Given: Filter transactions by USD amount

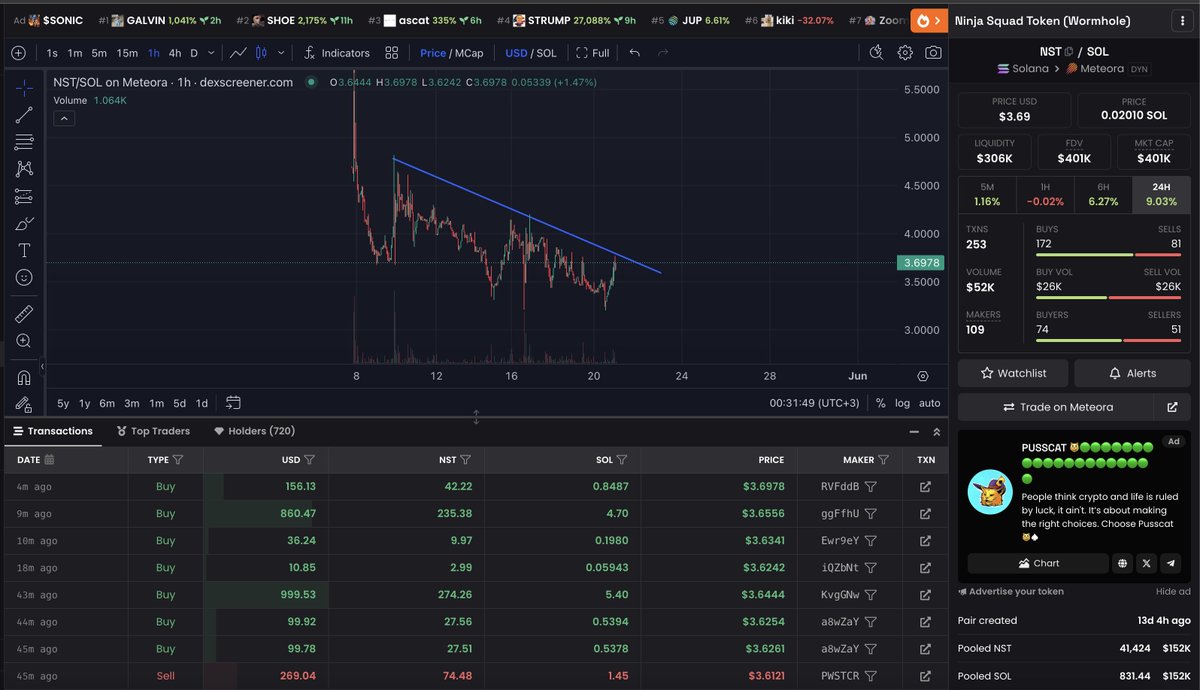Looking at the screenshot, I should click(309, 460).
